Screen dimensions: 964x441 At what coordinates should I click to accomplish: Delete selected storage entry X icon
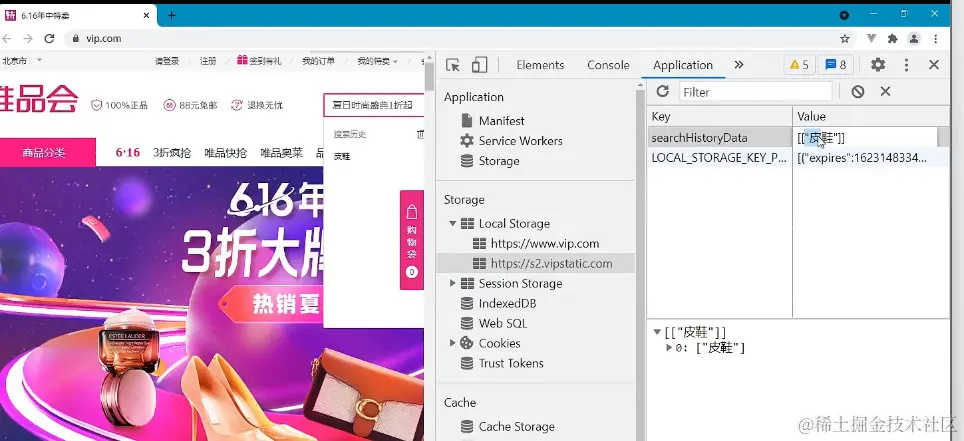(885, 92)
